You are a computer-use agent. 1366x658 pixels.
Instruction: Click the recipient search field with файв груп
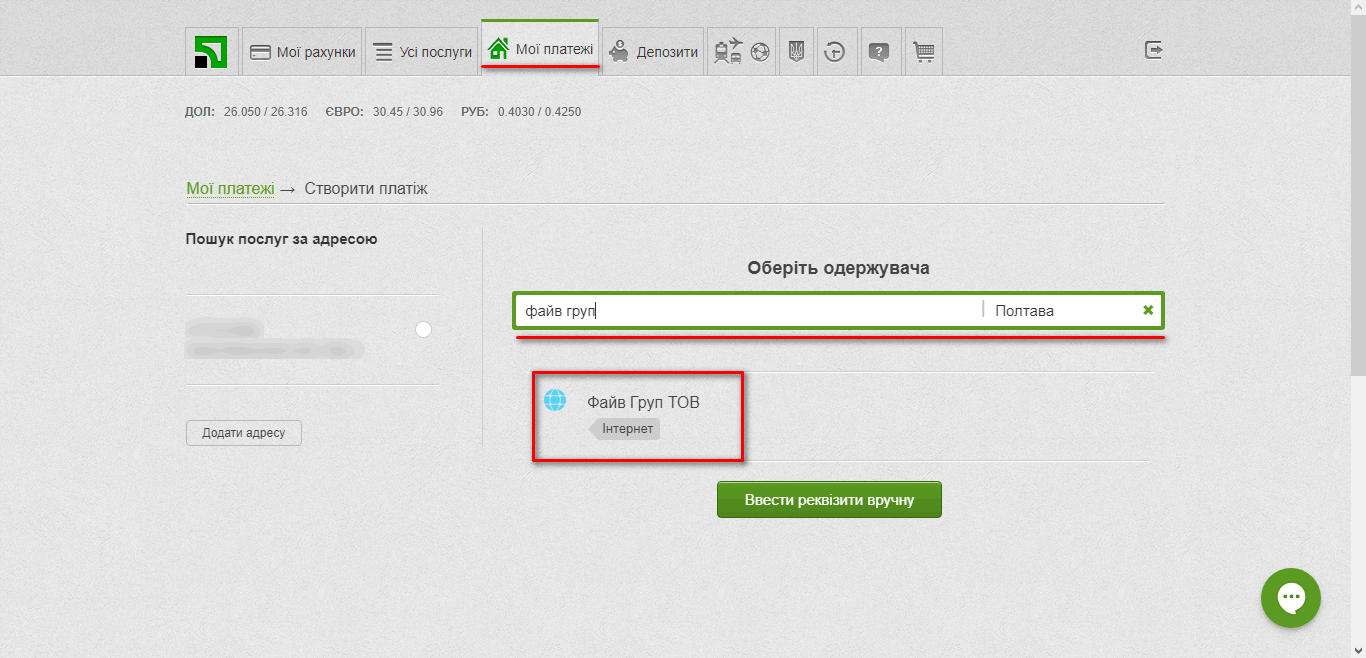tap(750, 311)
